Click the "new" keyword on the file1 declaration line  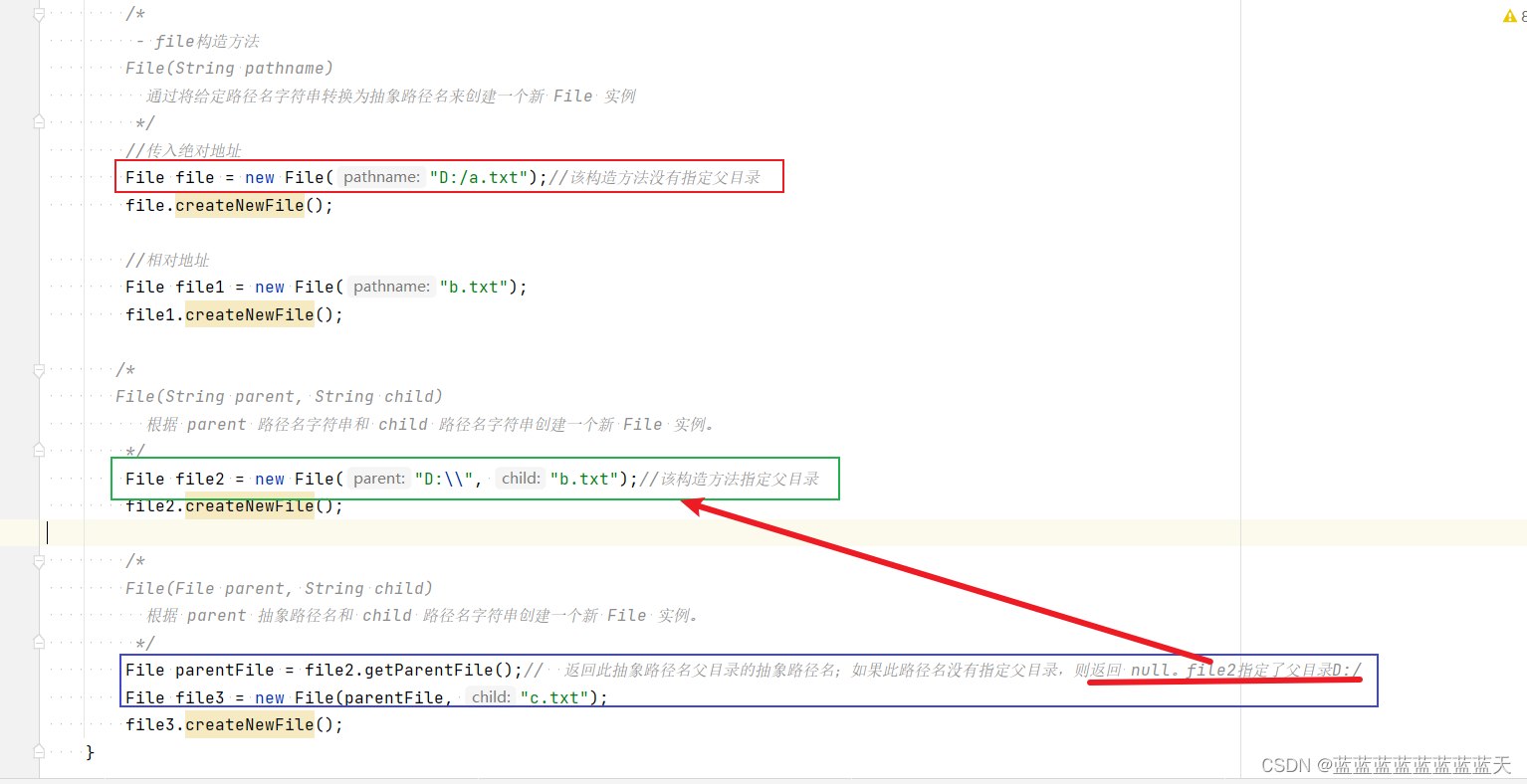click(270, 287)
